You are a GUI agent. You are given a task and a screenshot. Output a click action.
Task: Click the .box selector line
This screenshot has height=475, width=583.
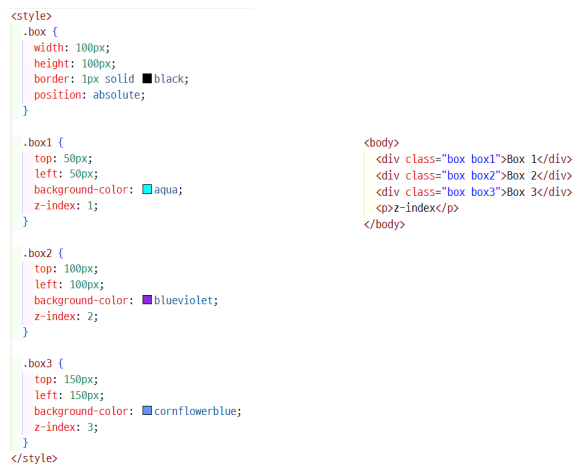[40, 32]
